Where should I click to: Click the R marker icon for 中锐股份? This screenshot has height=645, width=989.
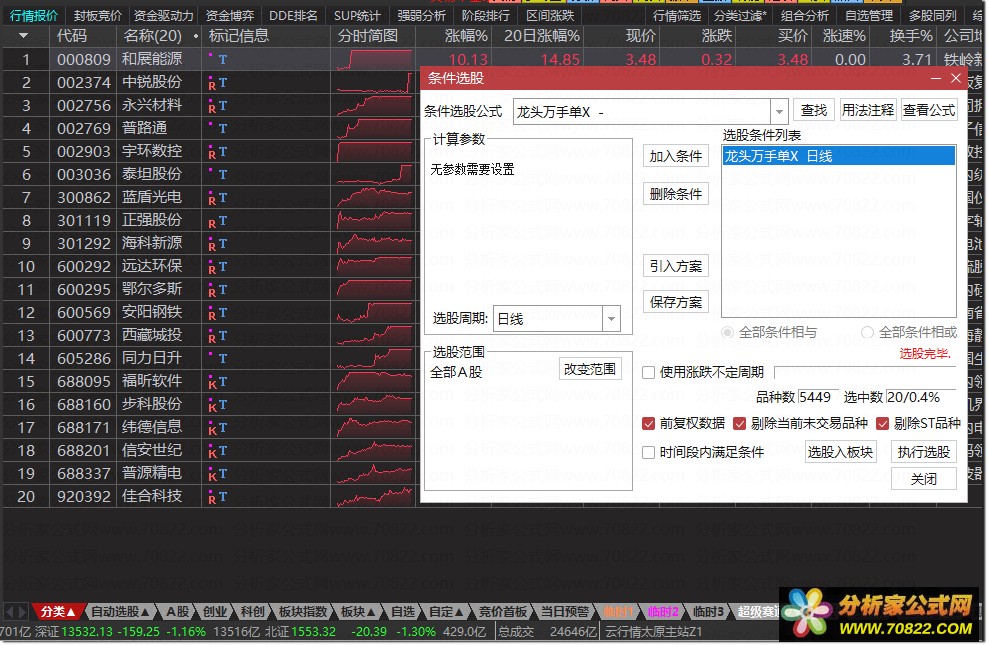pyautogui.click(x=212, y=85)
